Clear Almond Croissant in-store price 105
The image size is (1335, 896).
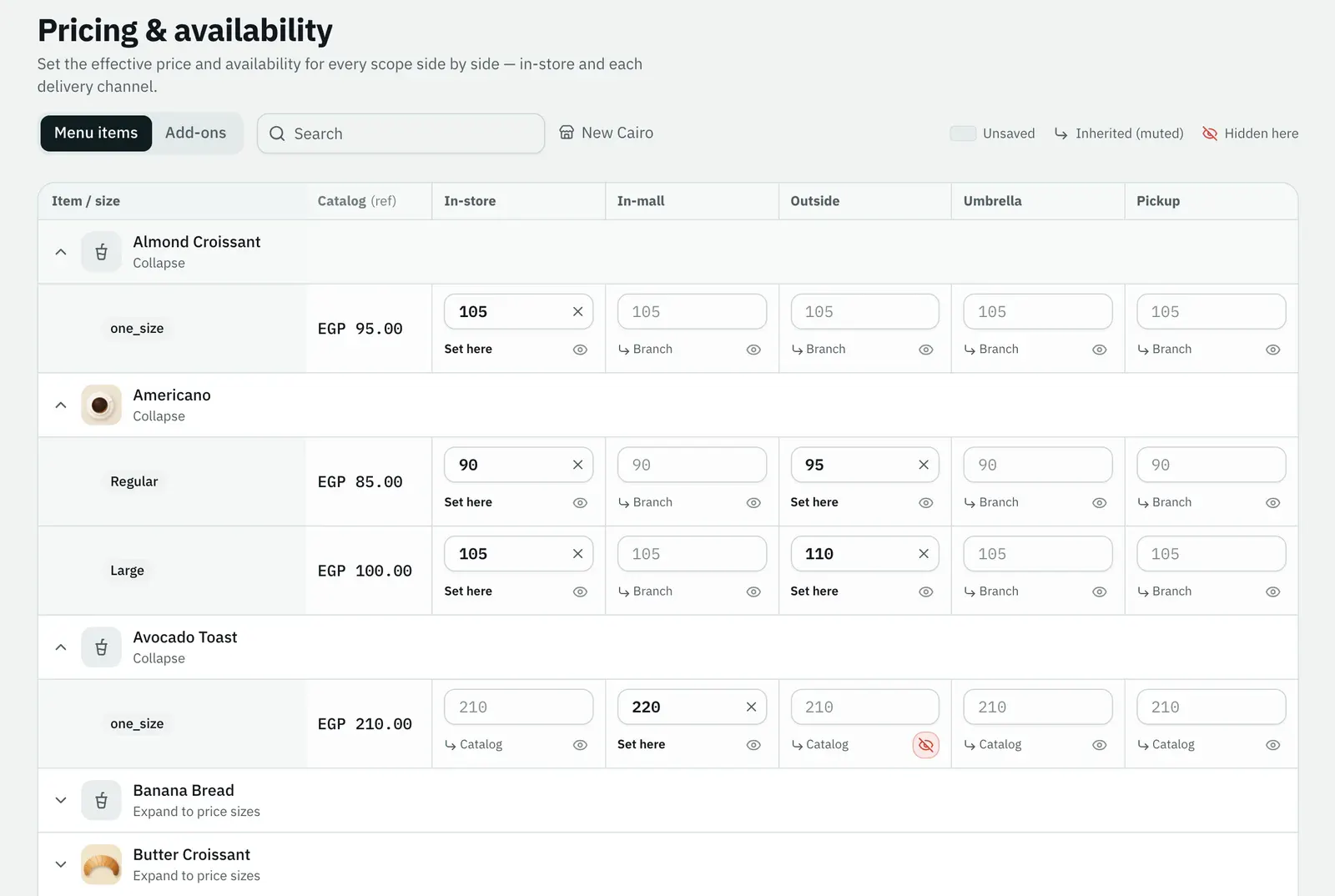click(x=577, y=312)
